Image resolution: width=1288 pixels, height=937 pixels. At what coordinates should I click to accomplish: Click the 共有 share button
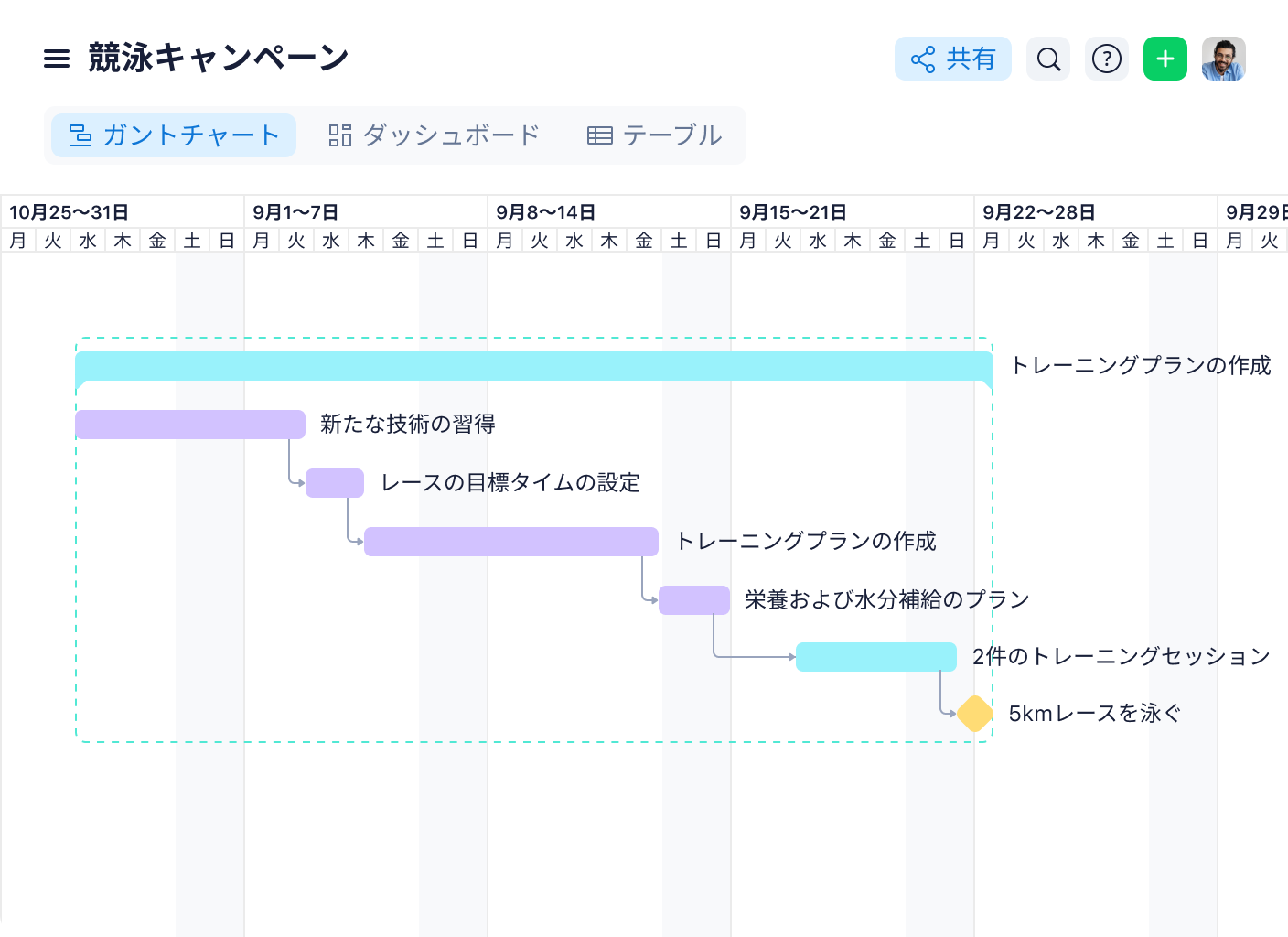click(x=953, y=59)
